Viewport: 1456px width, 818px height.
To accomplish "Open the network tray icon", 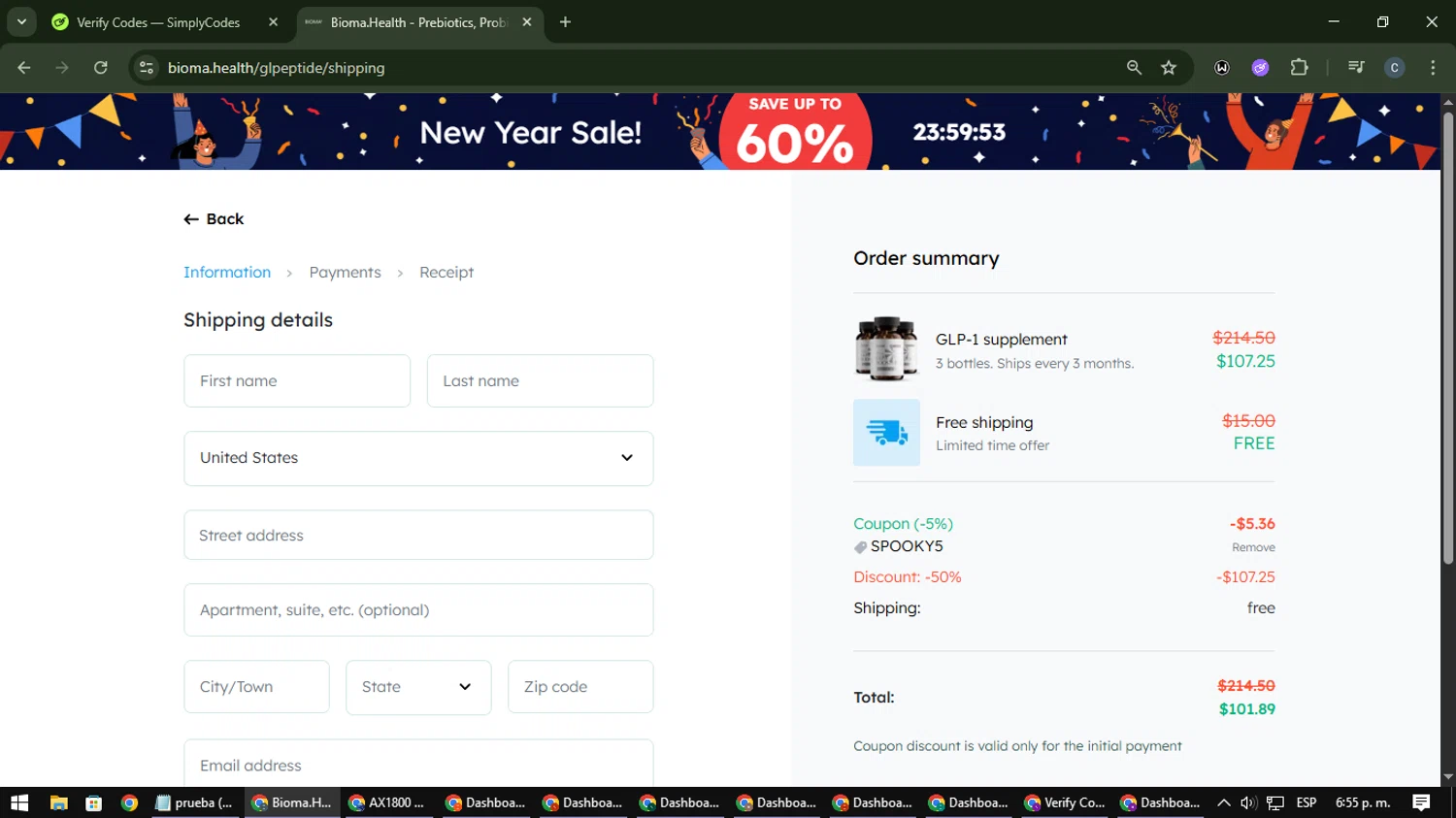I will pyautogui.click(x=1275, y=802).
